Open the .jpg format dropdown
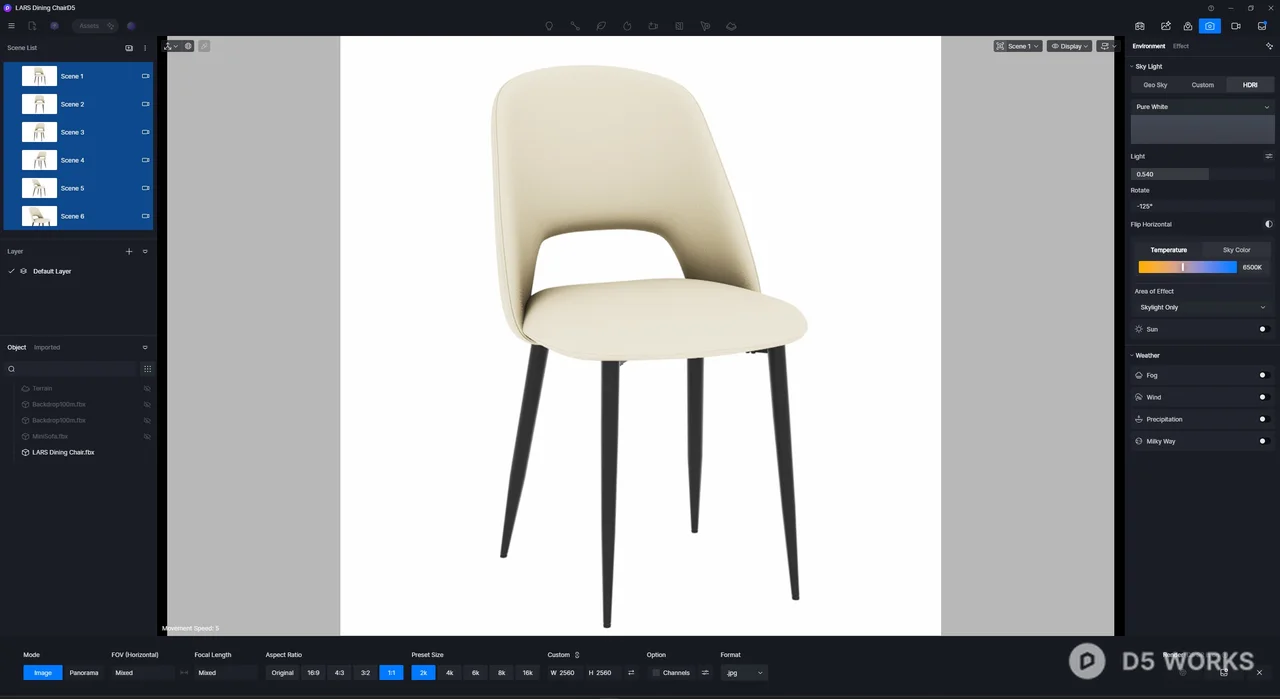The width and height of the screenshot is (1280, 699). tap(744, 673)
